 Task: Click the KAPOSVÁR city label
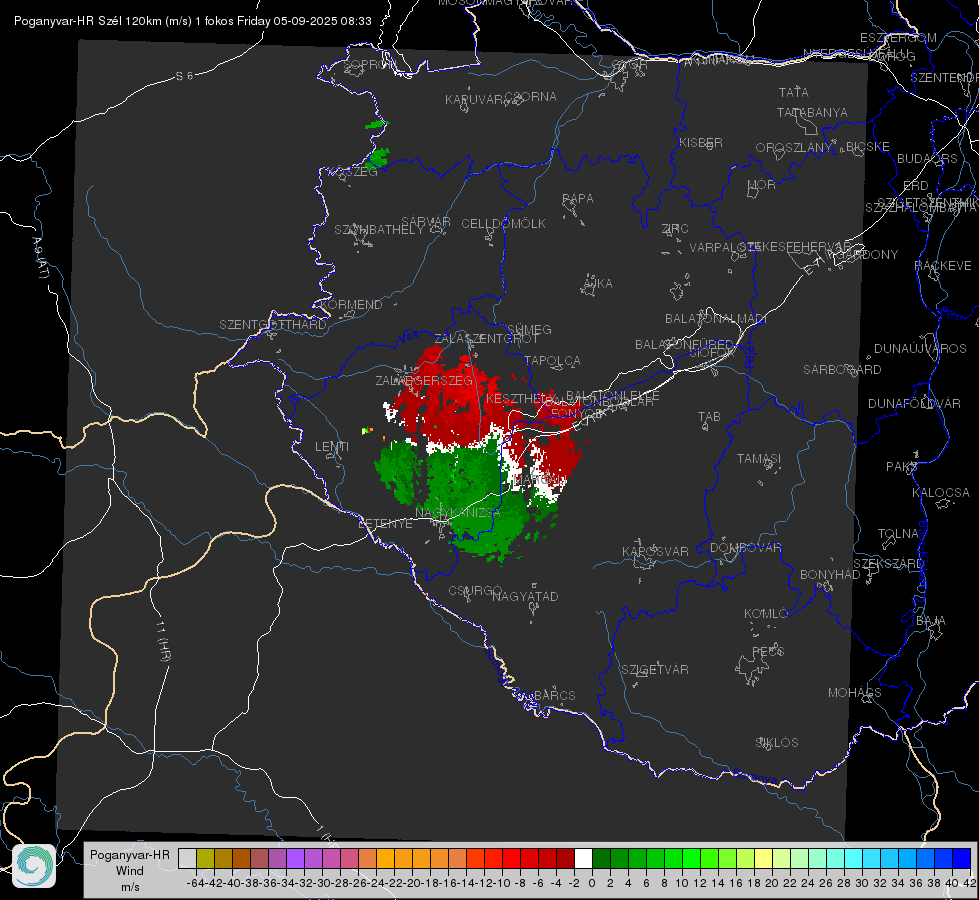click(655, 551)
